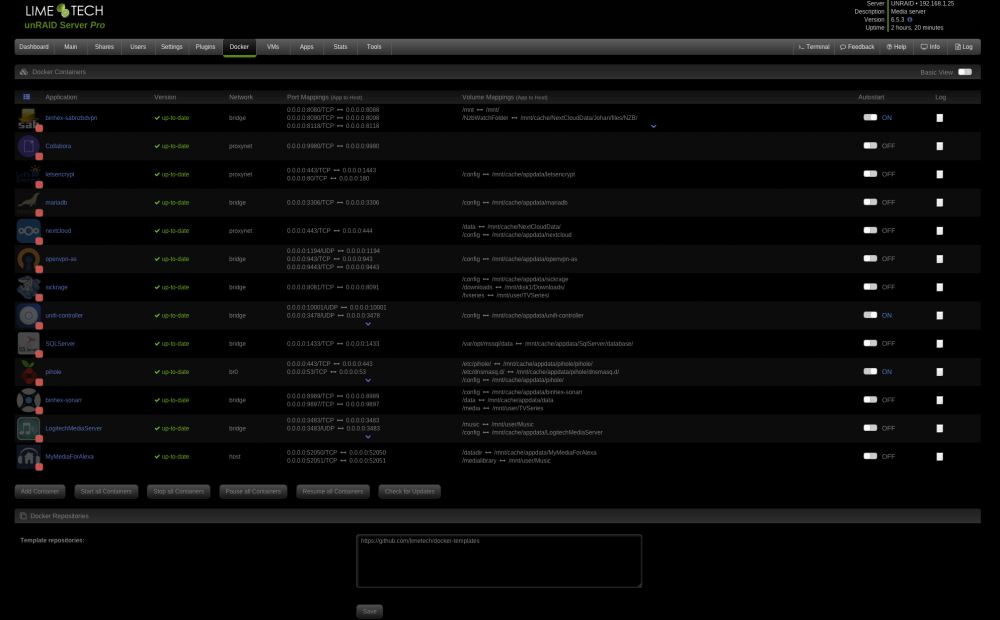Open log icon for pihole row

(x=939, y=372)
